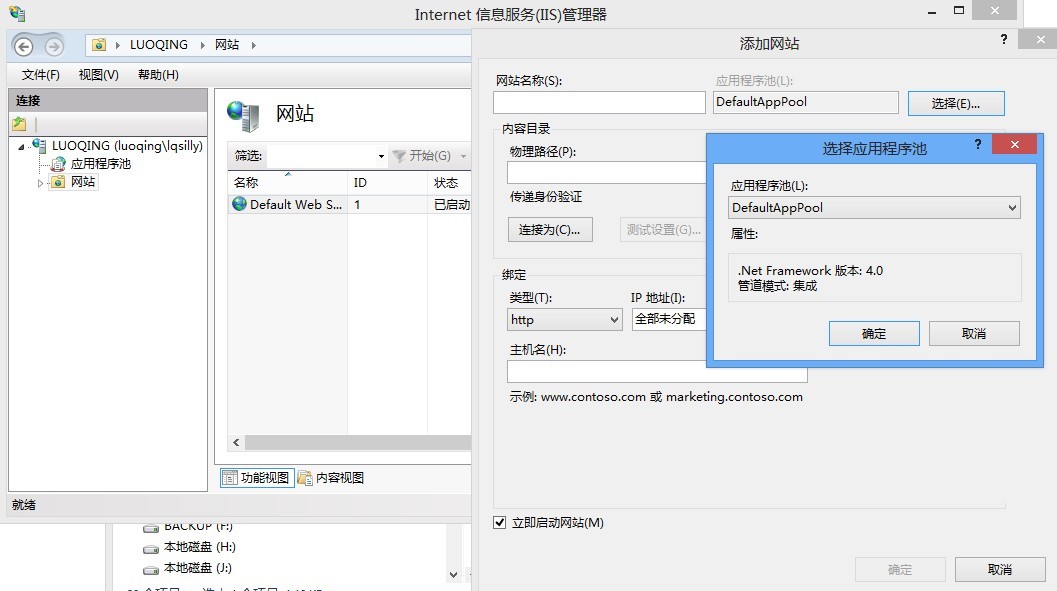This screenshot has height=591, width=1057.
Task: Click the left scroll arrow of the site list
Action: tap(236, 443)
